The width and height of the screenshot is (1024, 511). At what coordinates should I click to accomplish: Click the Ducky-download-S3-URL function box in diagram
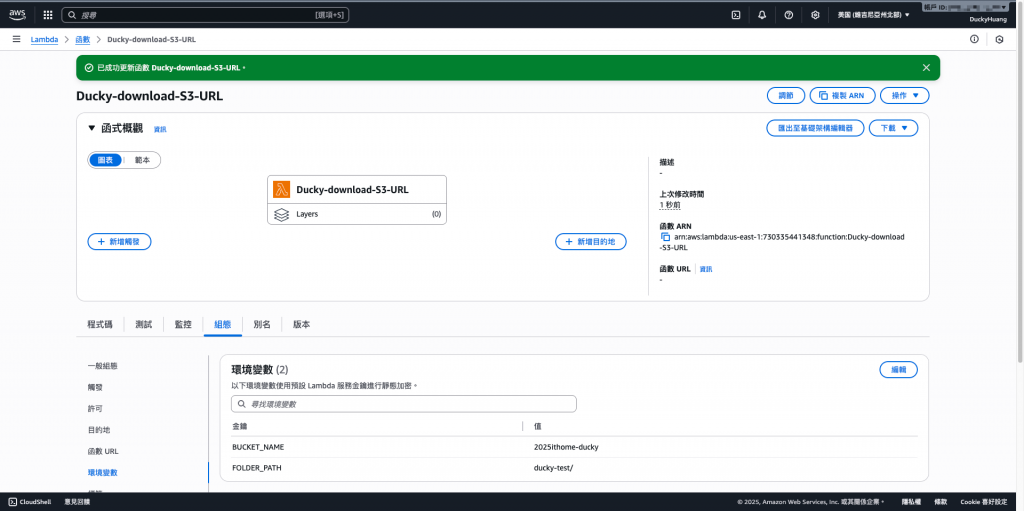coord(357,200)
